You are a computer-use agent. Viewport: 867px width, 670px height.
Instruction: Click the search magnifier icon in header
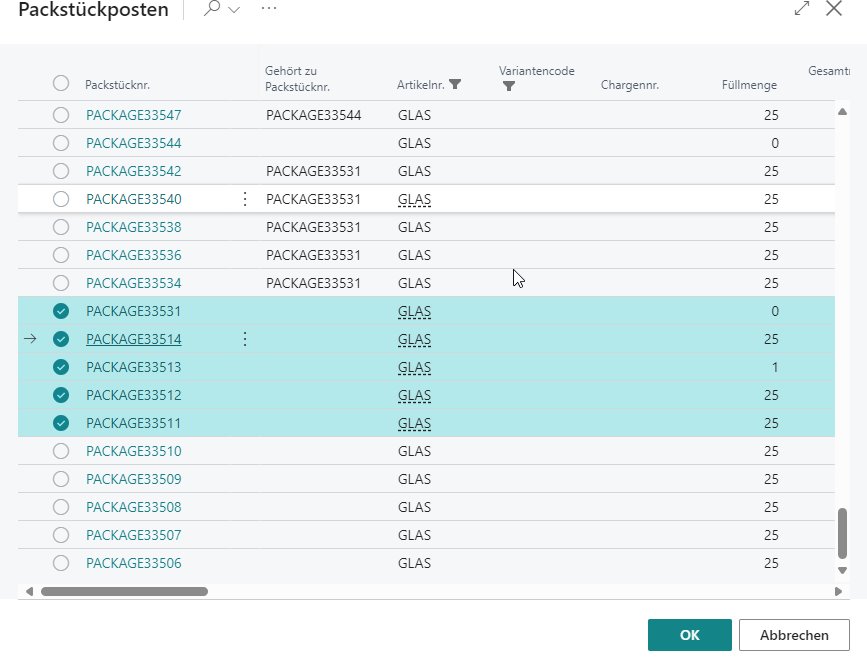click(212, 9)
